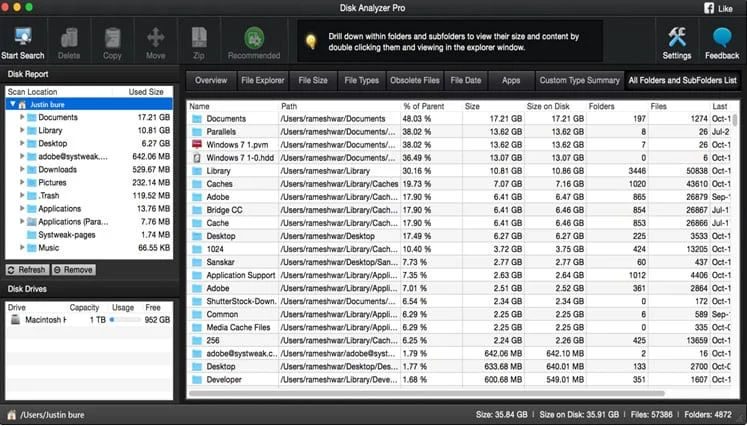Viewport: 747px width, 426px height.
Task: Click the home icon beside Justin bure
Action: (x=22, y=104)
